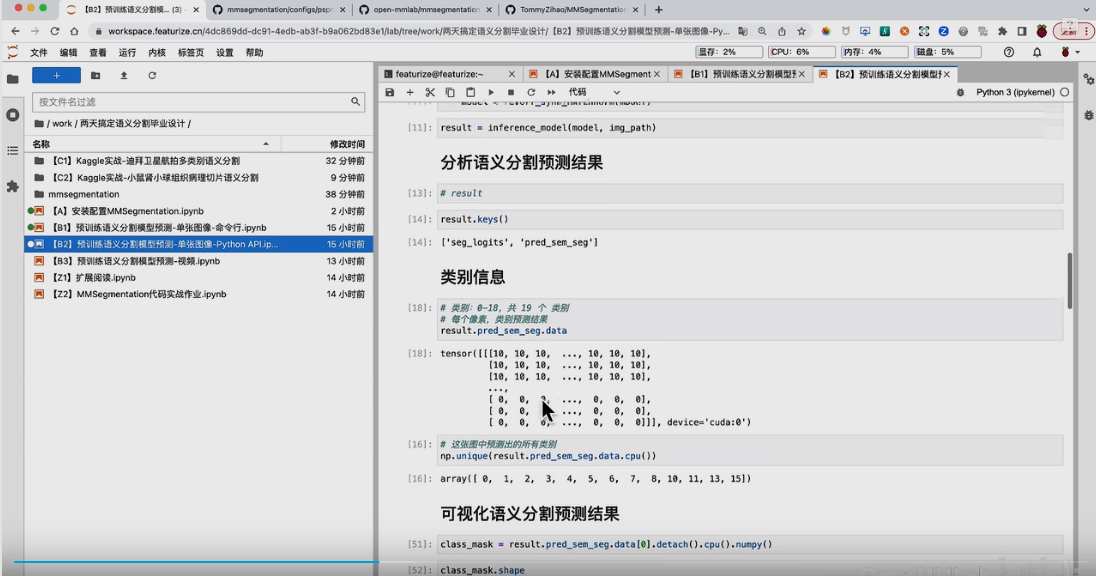This screenshot has height=576, width=1096.
Task: Refresh the file browser list
Action: [152, 75]
